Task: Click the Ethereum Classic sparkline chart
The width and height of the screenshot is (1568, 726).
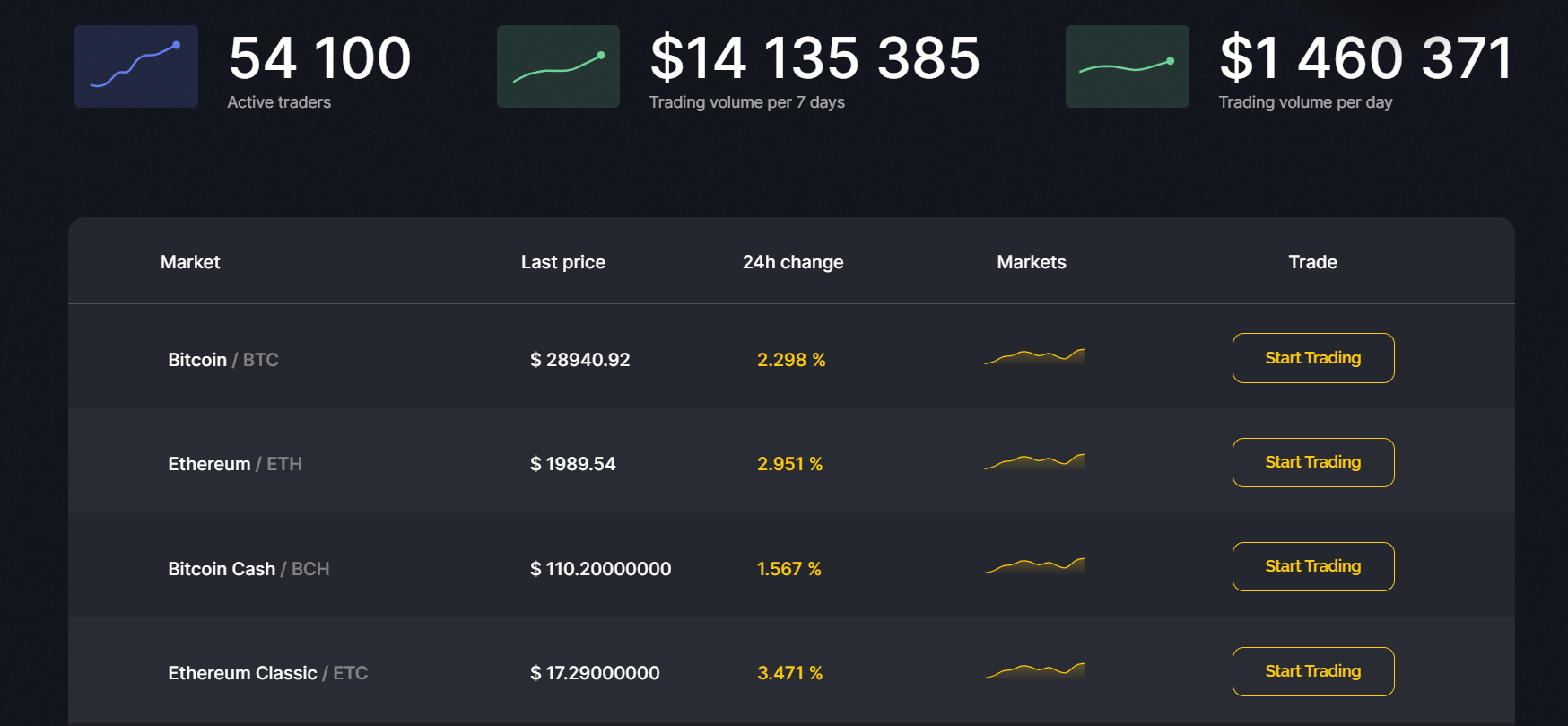Action: (1034, 670)
